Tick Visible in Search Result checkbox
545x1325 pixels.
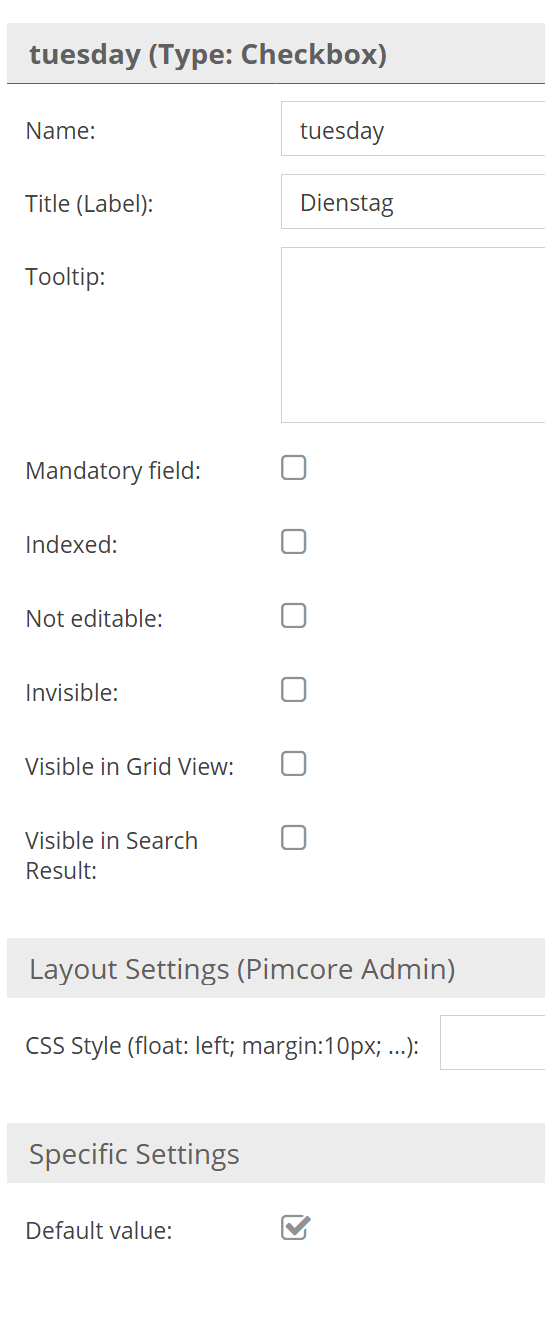click(x=293, y=838)
